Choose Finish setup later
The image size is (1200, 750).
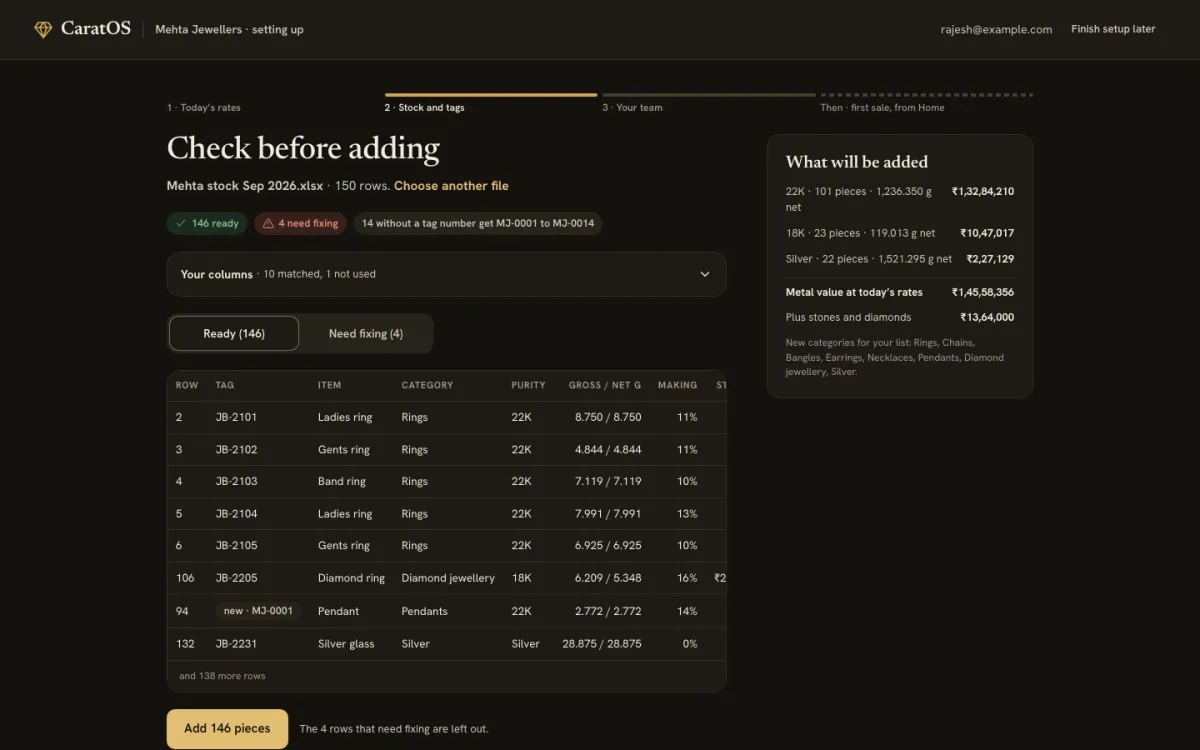[1113, 29]
